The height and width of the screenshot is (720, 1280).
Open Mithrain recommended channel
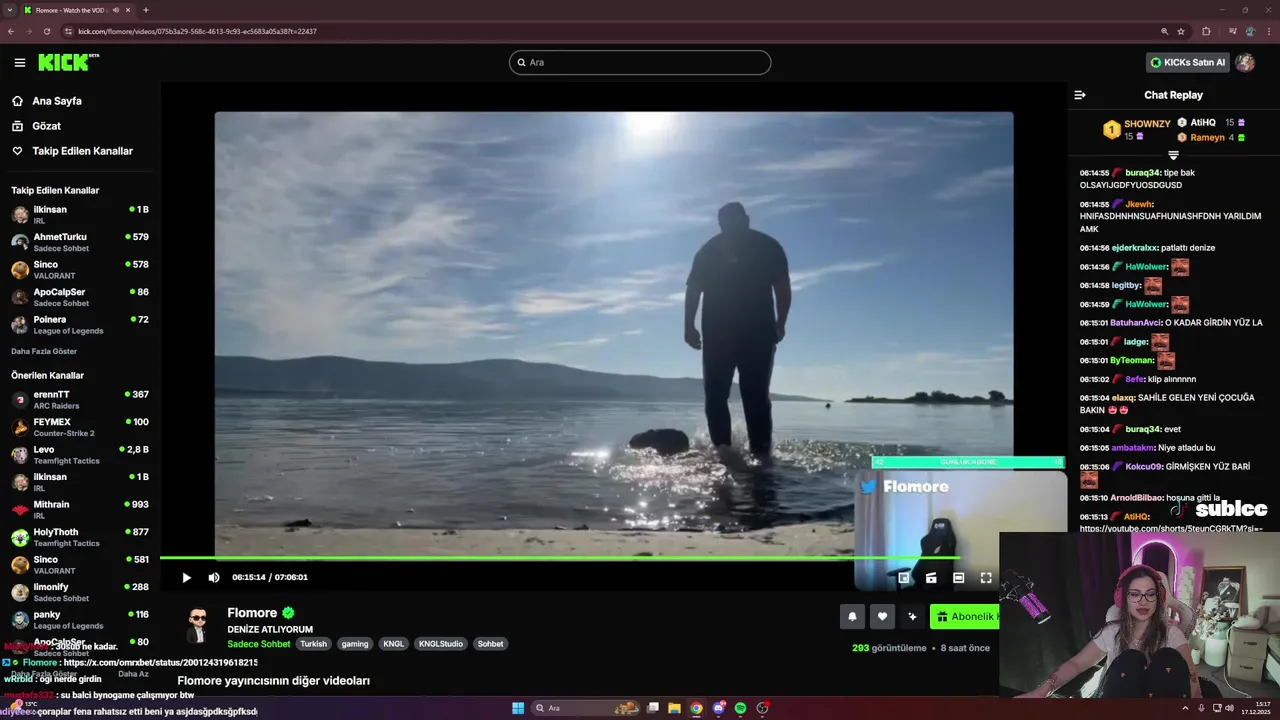(80, 509)
